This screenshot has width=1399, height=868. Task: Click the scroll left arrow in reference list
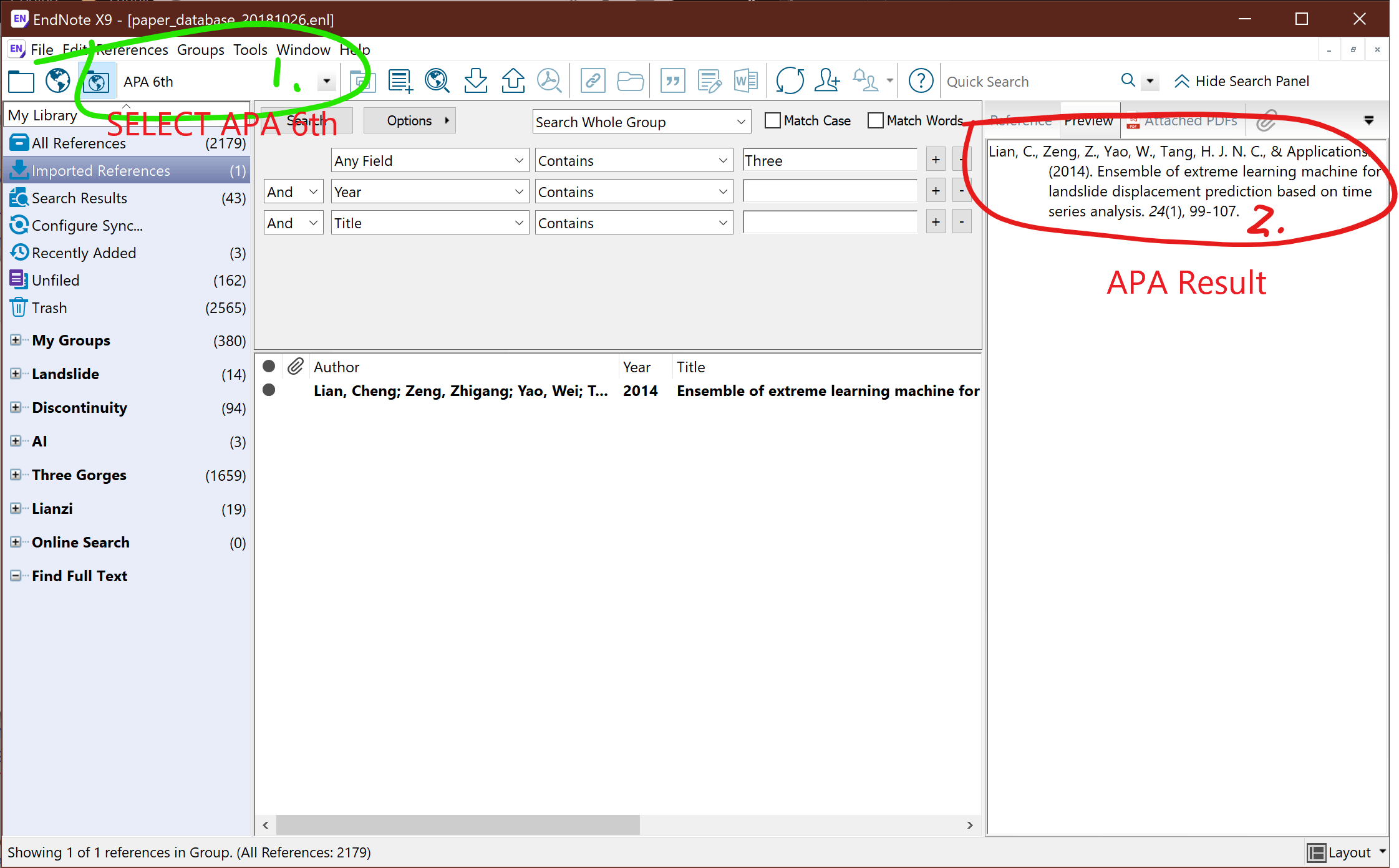(x=266, y=825)
